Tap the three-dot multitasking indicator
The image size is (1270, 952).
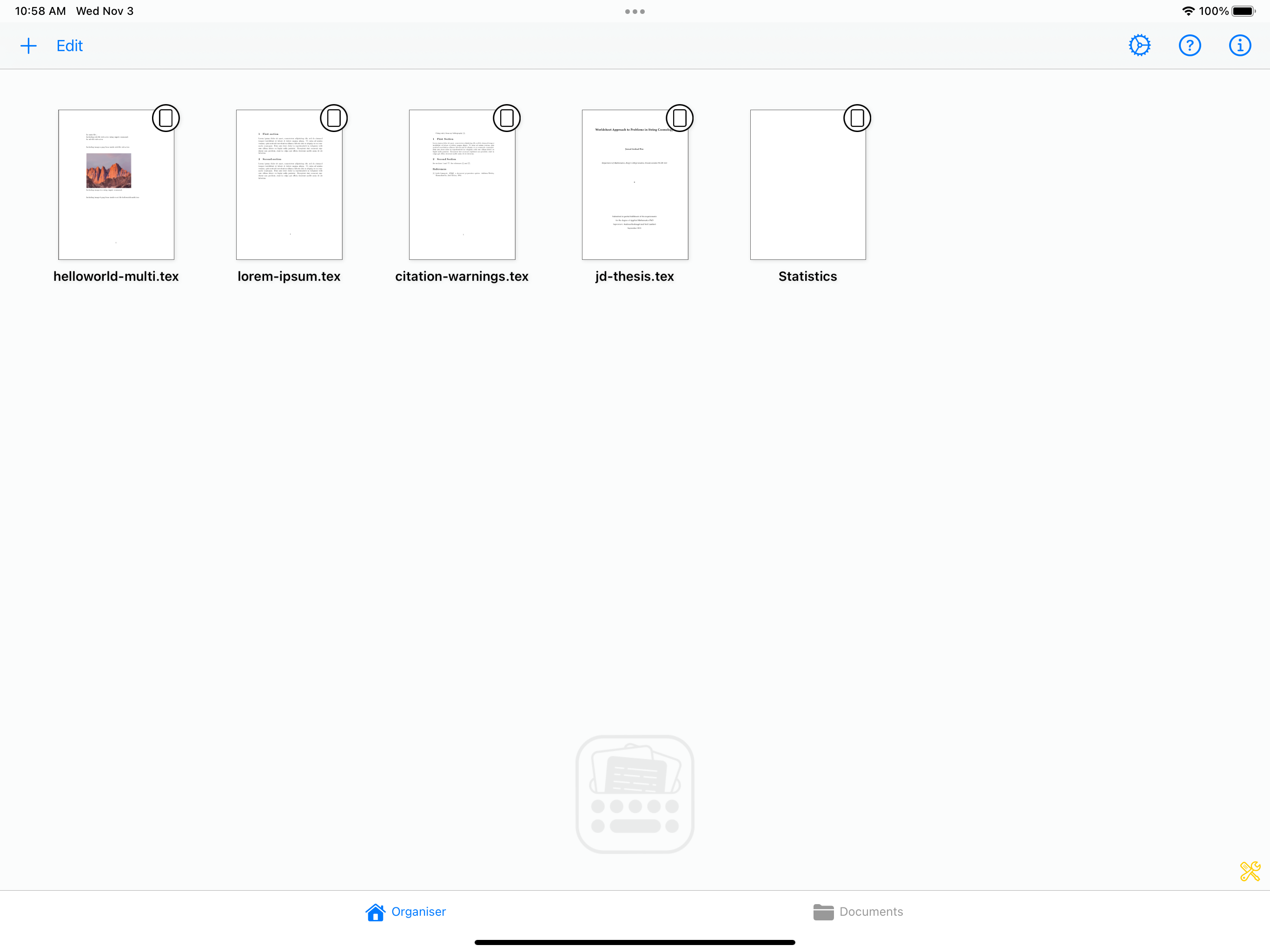coord(635,12)
